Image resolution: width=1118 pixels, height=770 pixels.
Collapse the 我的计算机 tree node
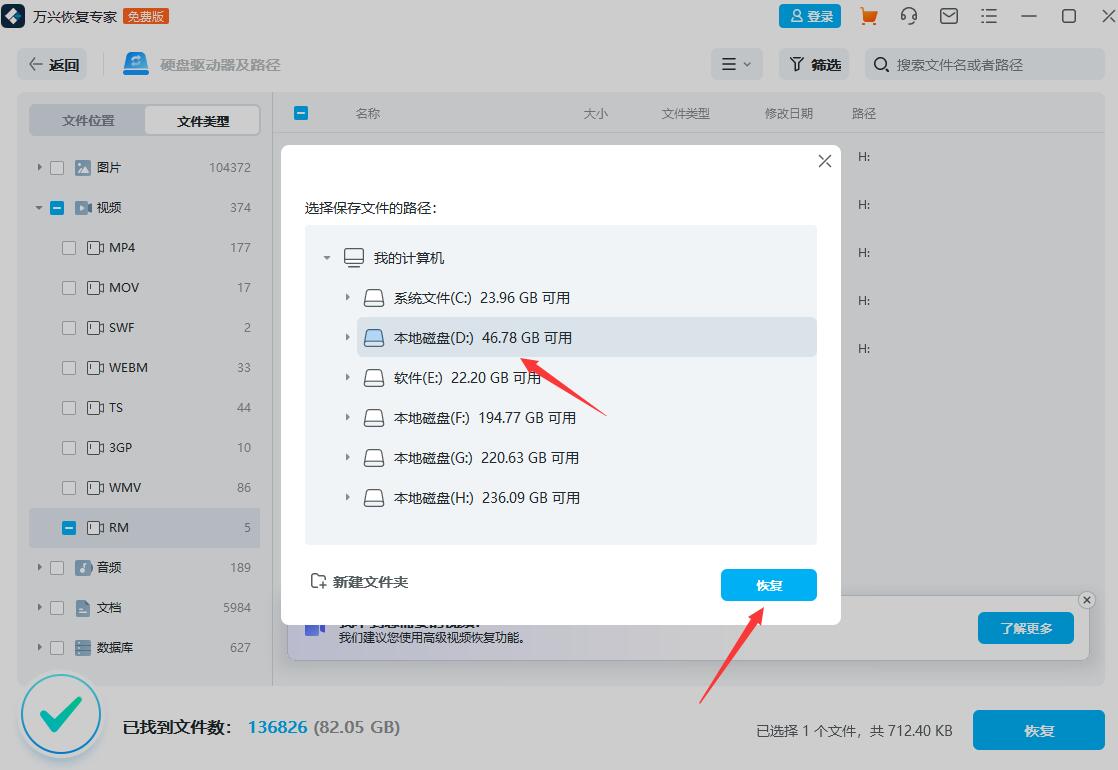pos(326,257)
